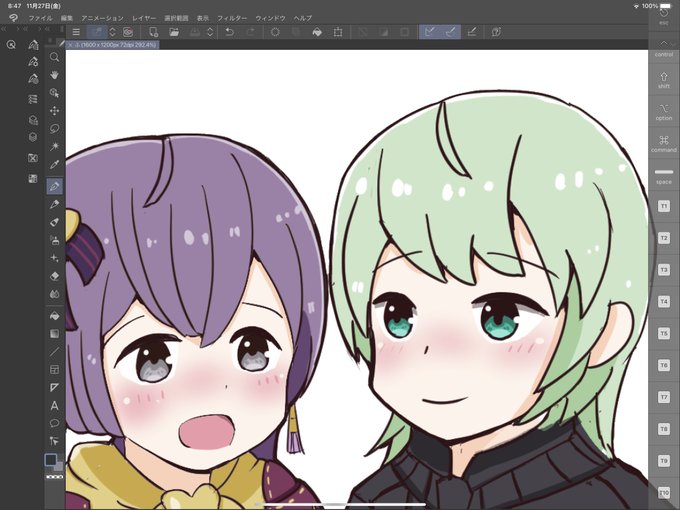
Task: Select the Auto select magic wand tool
Action: point(54,147)
